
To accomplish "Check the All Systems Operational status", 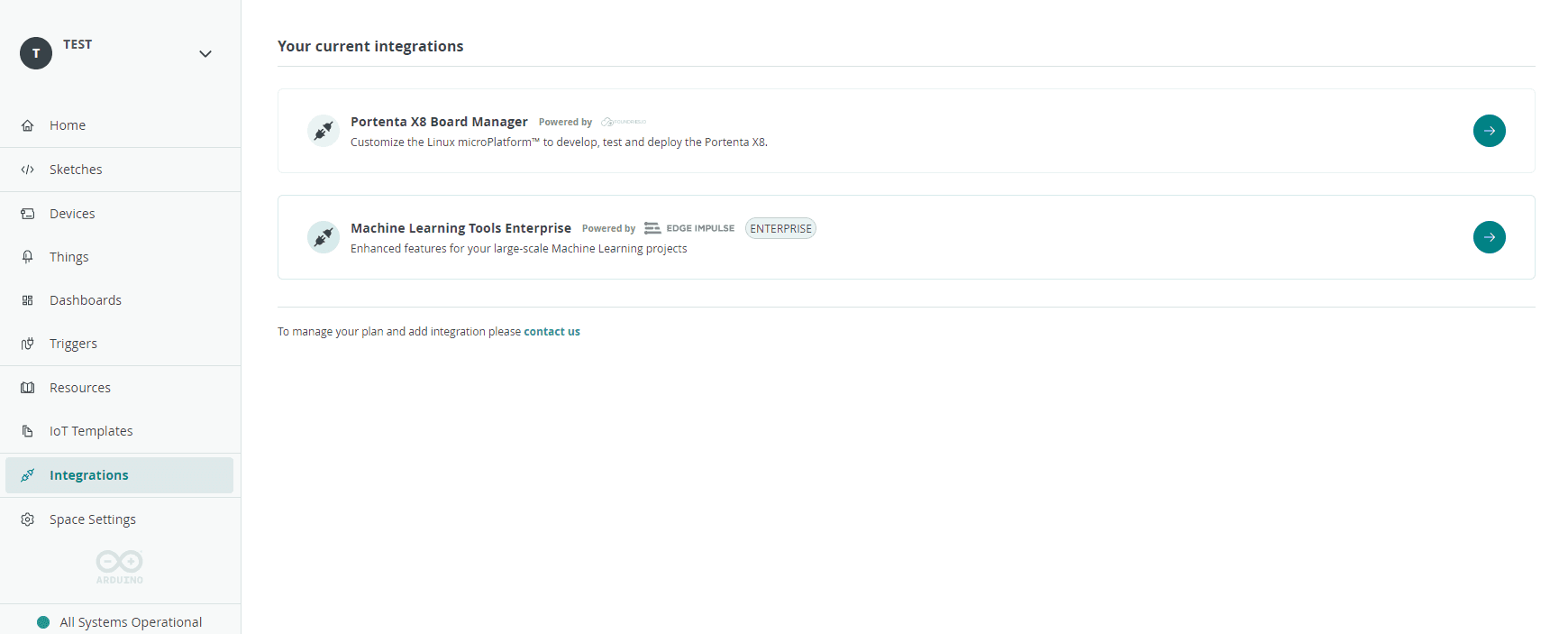I will (x=130, y=622).
